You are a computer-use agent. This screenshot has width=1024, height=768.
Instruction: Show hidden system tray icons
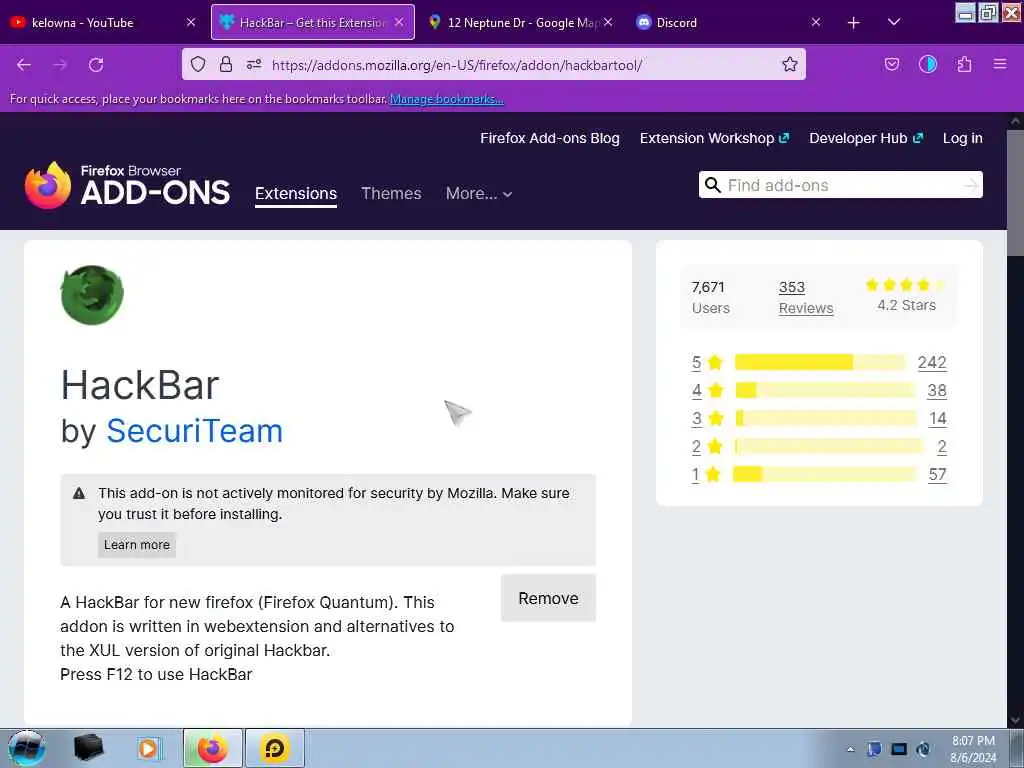(850, 749)
